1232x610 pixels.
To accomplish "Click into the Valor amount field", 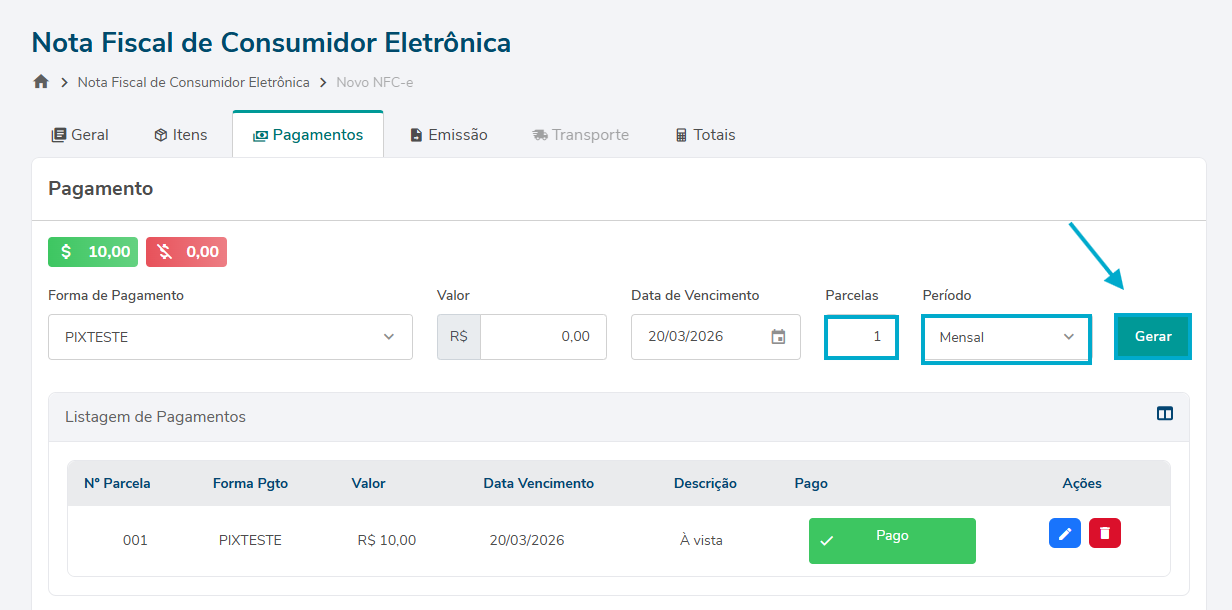I will tap(542, 337).
